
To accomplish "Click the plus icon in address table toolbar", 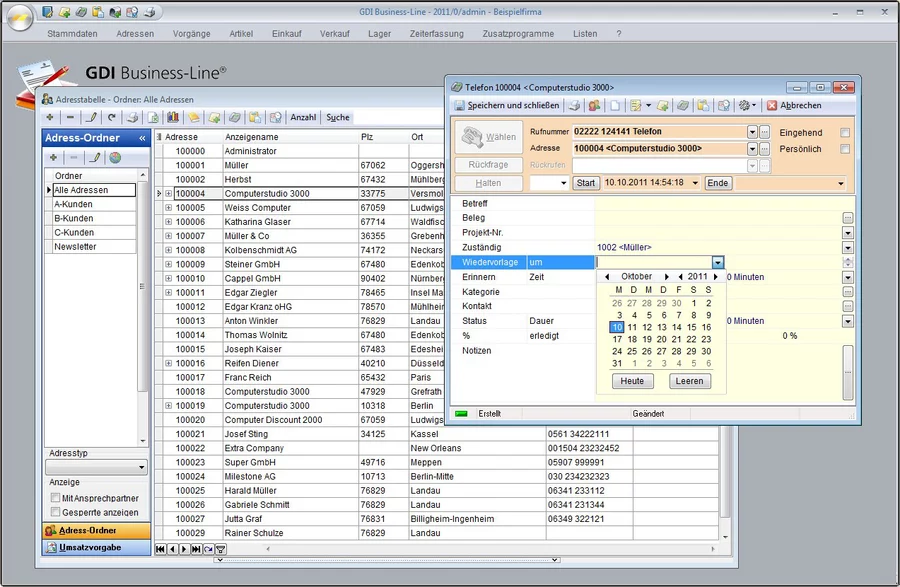I will tap(49, 117).
